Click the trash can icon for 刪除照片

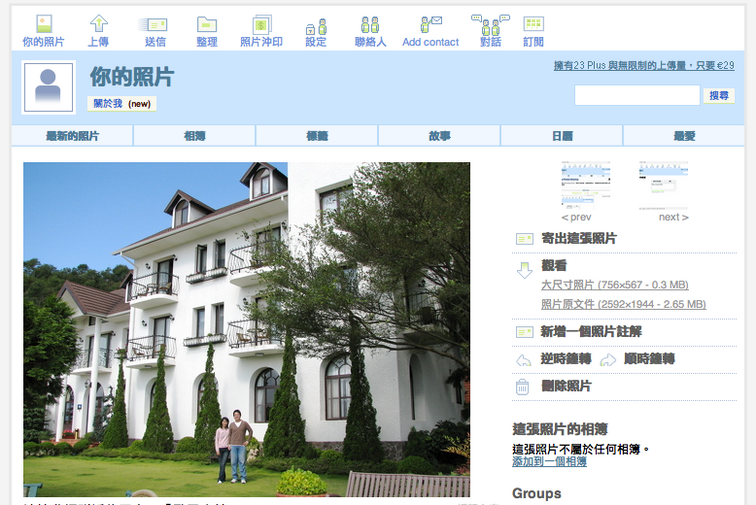[x=522, y=387]
